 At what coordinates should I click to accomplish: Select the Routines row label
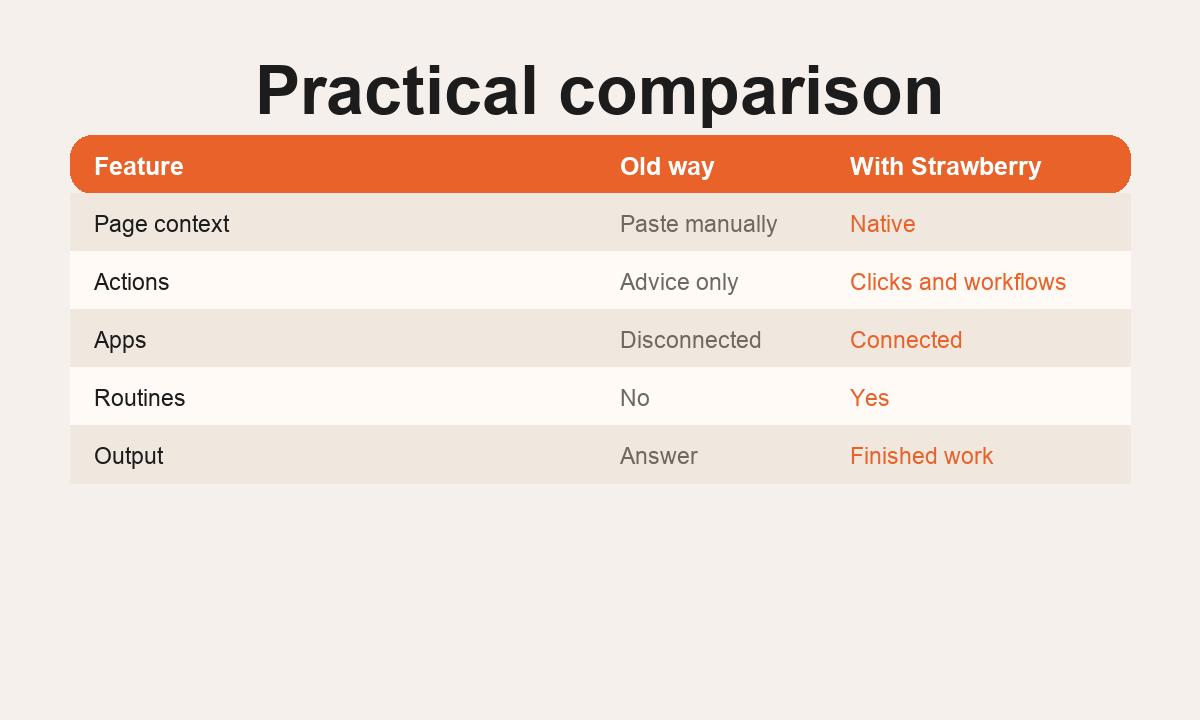coord(139,398)
